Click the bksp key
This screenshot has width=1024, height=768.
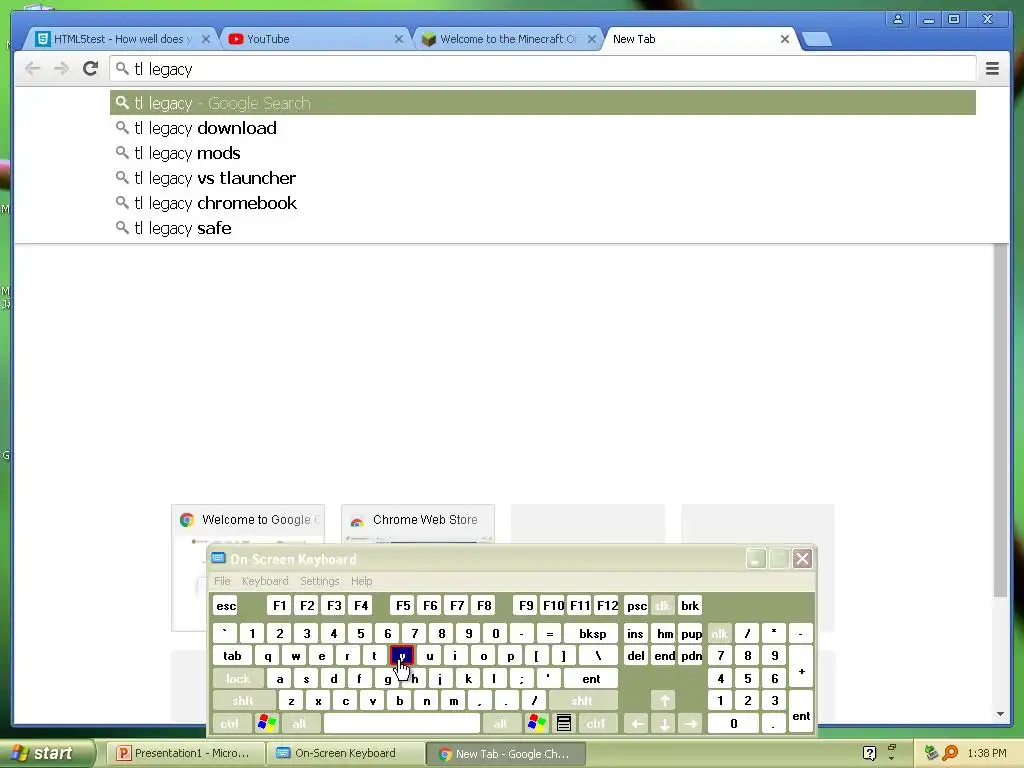pyautogui.click(x=592, y=633)
